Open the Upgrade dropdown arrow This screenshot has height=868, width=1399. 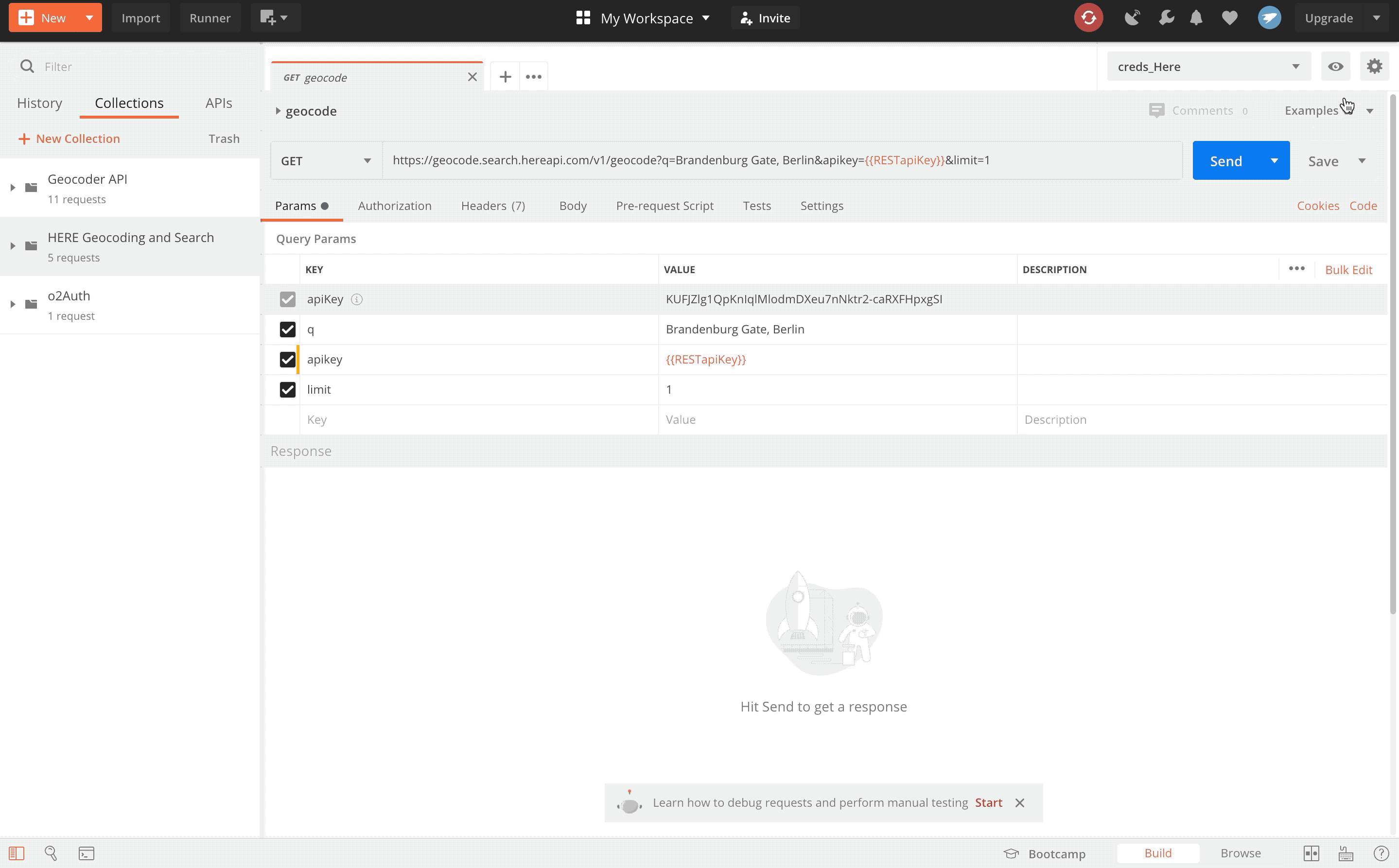pos(1376,18)
